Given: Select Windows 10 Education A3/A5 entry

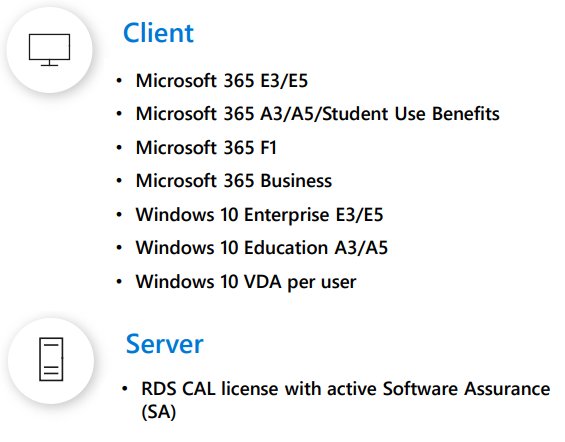Looking at the screenshot, I should coord(262,248).
